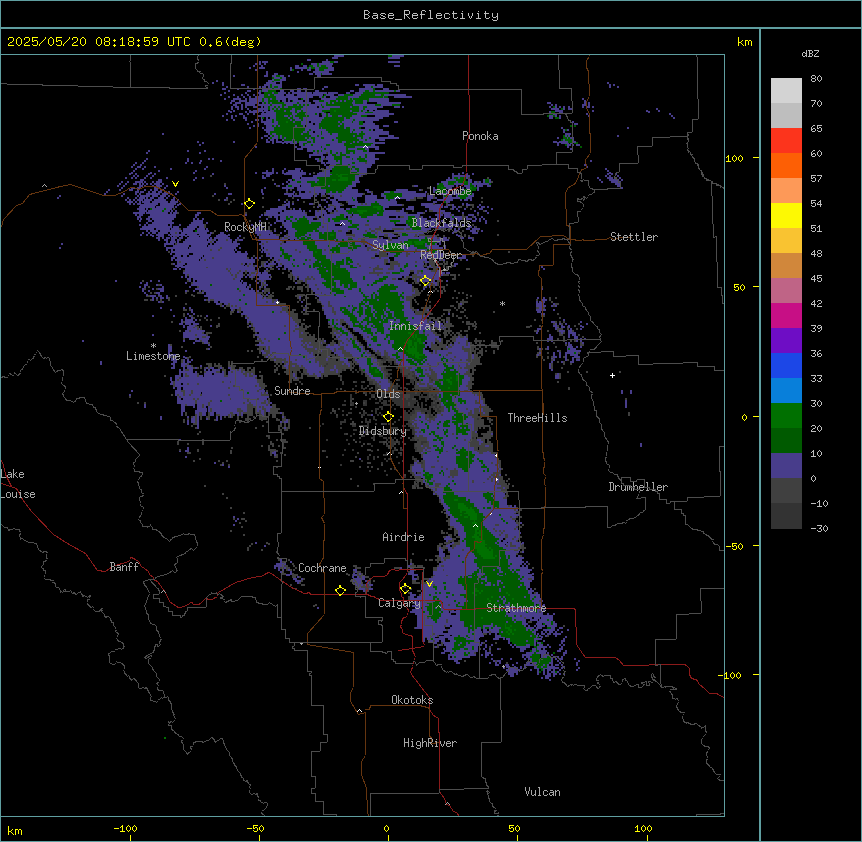Choose the blue 33–36 dBZ legend swatch
This screenshot has height=842, width=862.
click(786, 365)
